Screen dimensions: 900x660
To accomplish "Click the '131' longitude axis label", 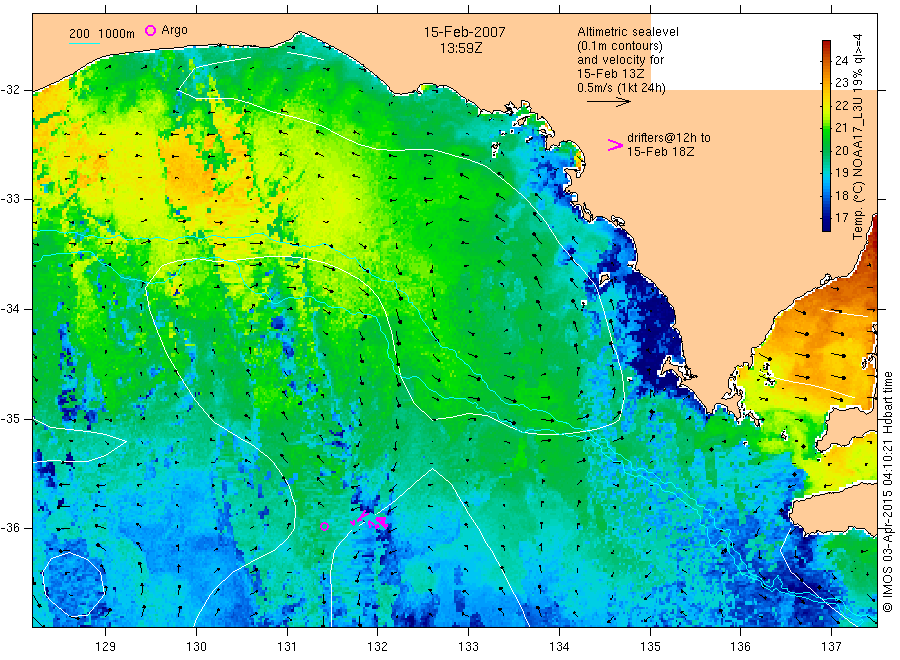I will (x=287, y=646).
